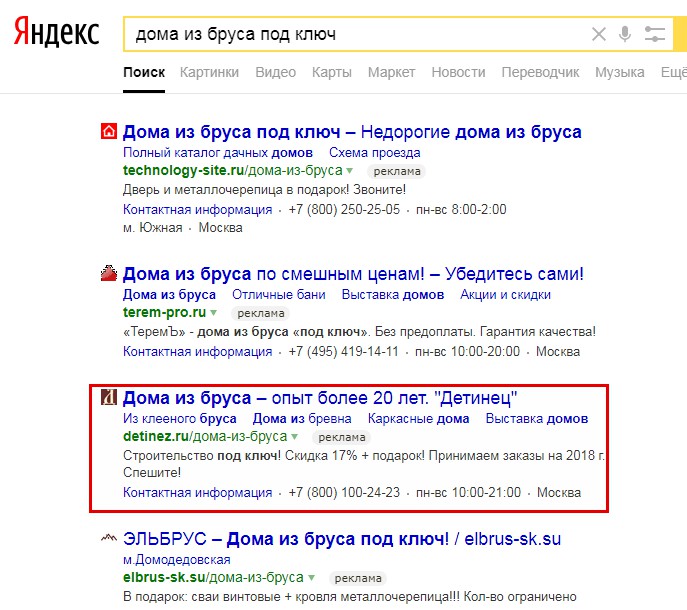Viewport: 687px width, 610px height.
Task: Open Контактная информация for technology-site.ru
Action: 198,209
